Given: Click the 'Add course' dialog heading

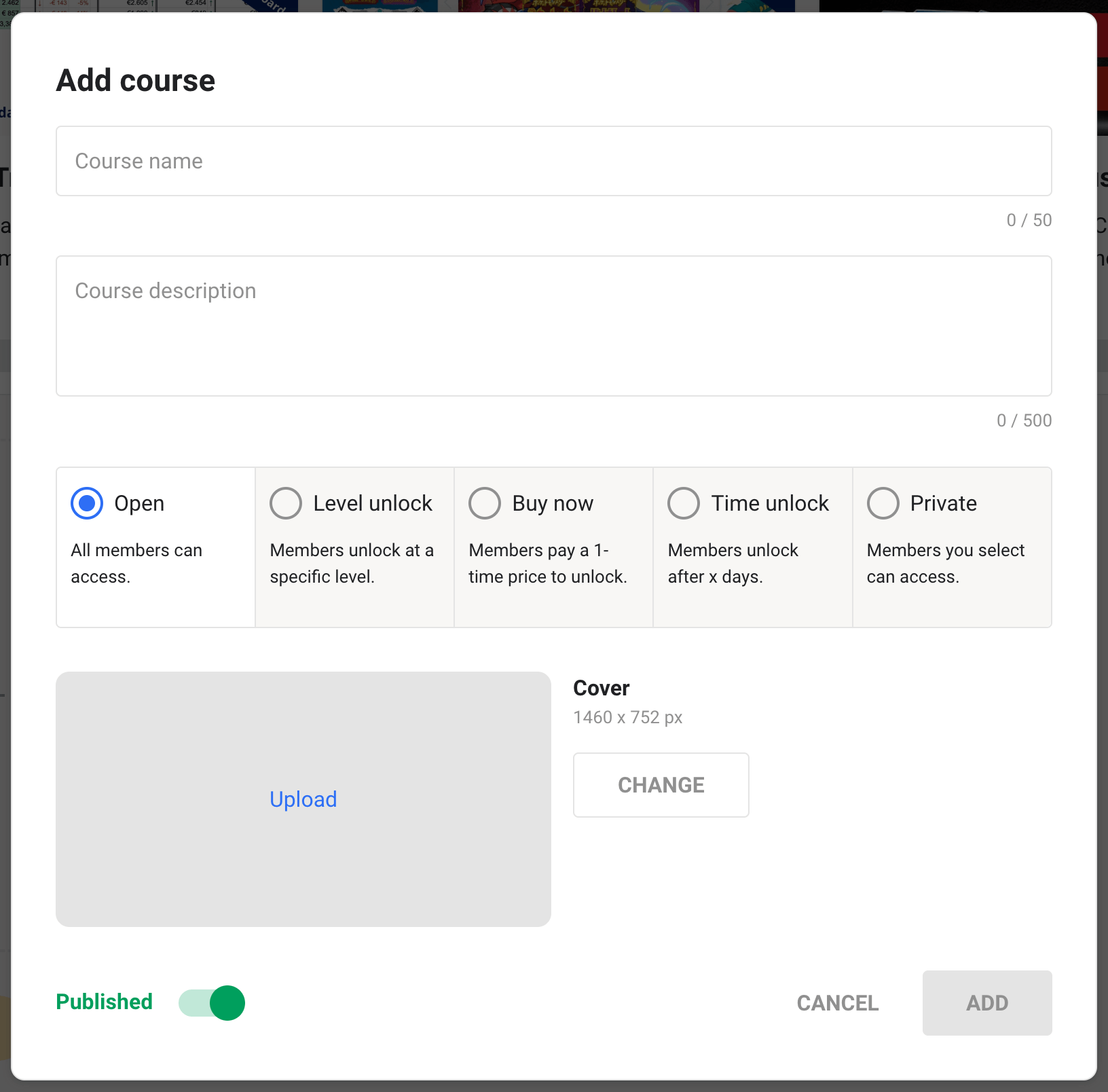Looking at the screenshot, I should click(x=136, y=81).
